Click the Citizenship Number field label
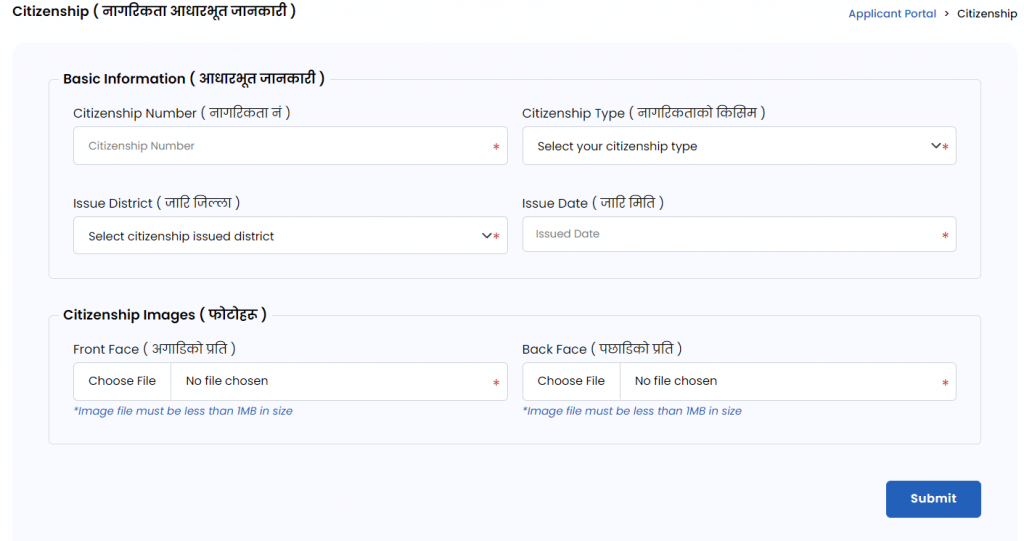 [181, 113]
